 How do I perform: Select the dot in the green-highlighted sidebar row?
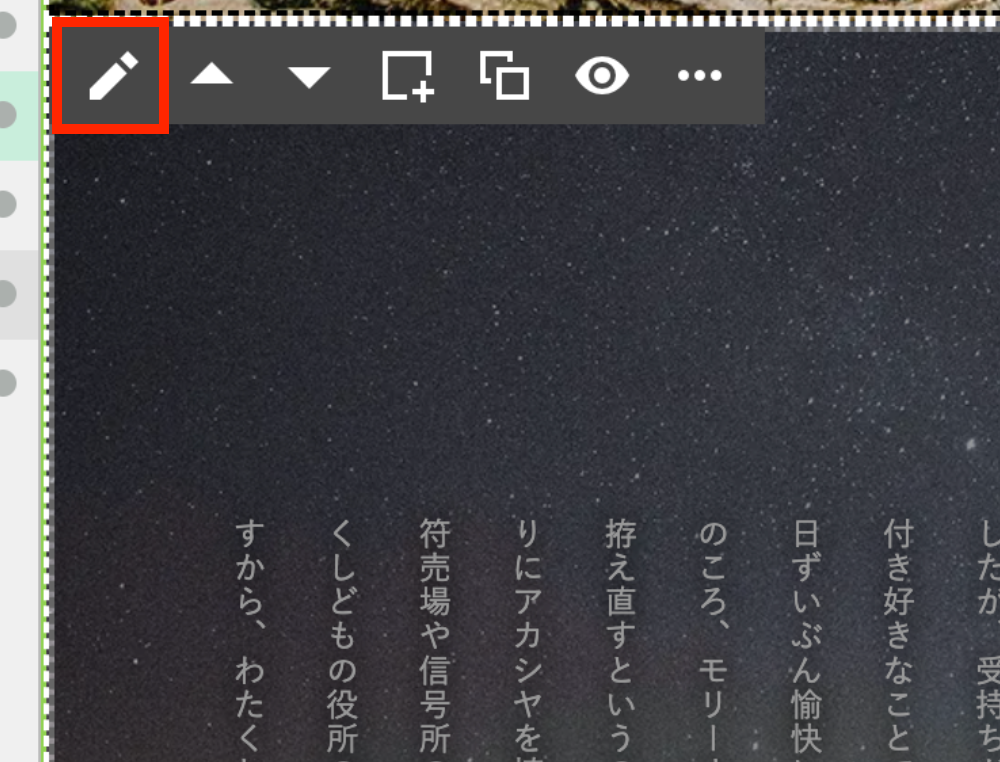pyautogui.click(x=6, y=115)
